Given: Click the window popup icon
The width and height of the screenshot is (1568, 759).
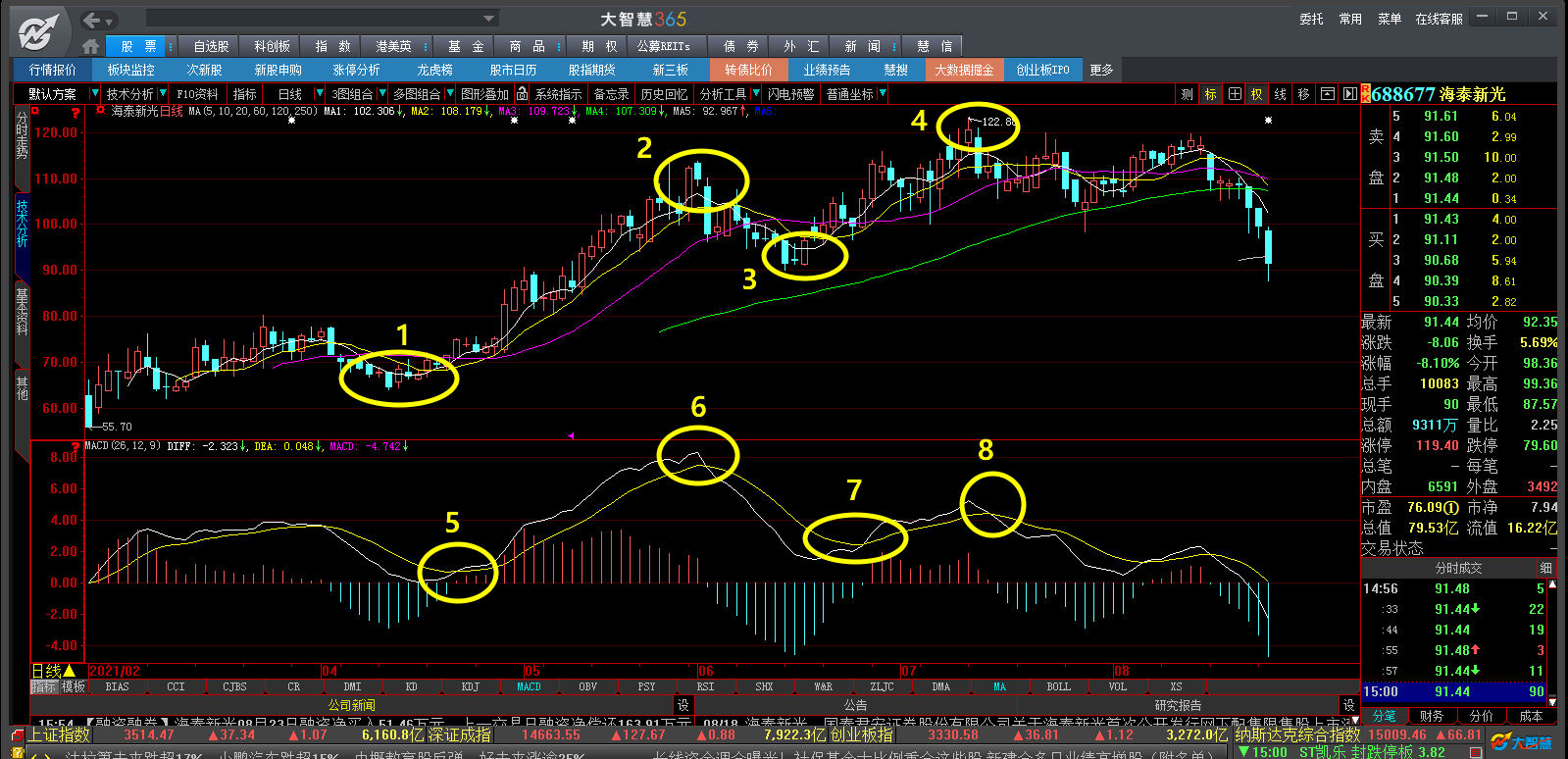Looking at the screenshot, I should 1327,94.
